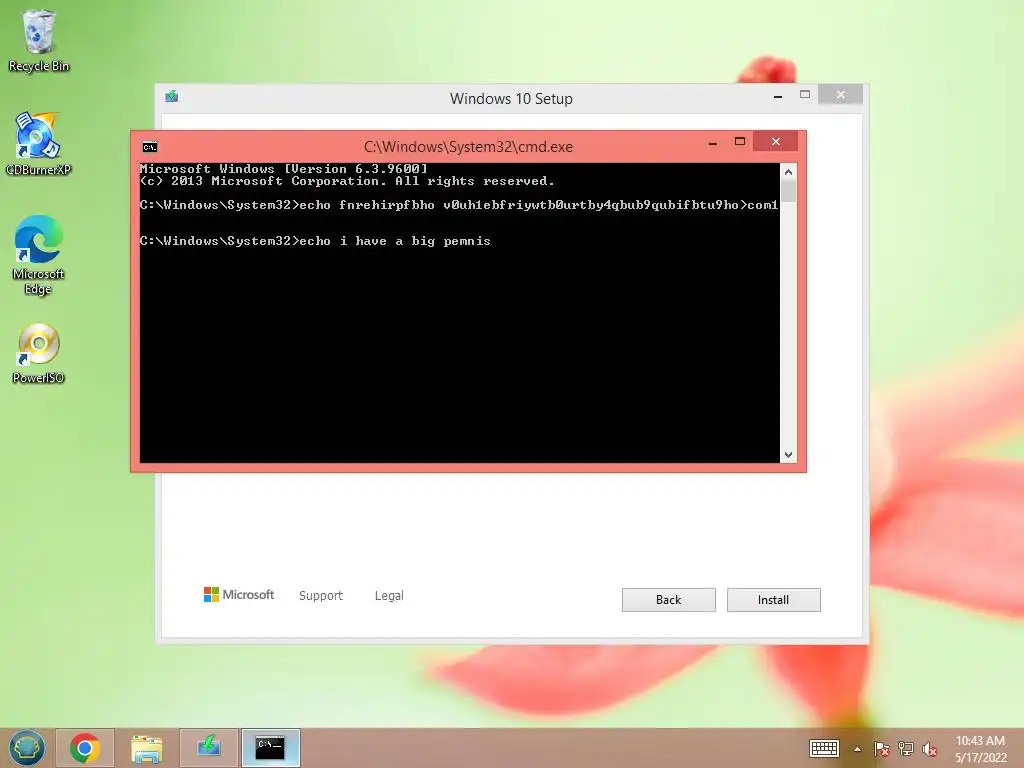
Task: Minimize the cmd.exe window
Action: tap(712, 142)
